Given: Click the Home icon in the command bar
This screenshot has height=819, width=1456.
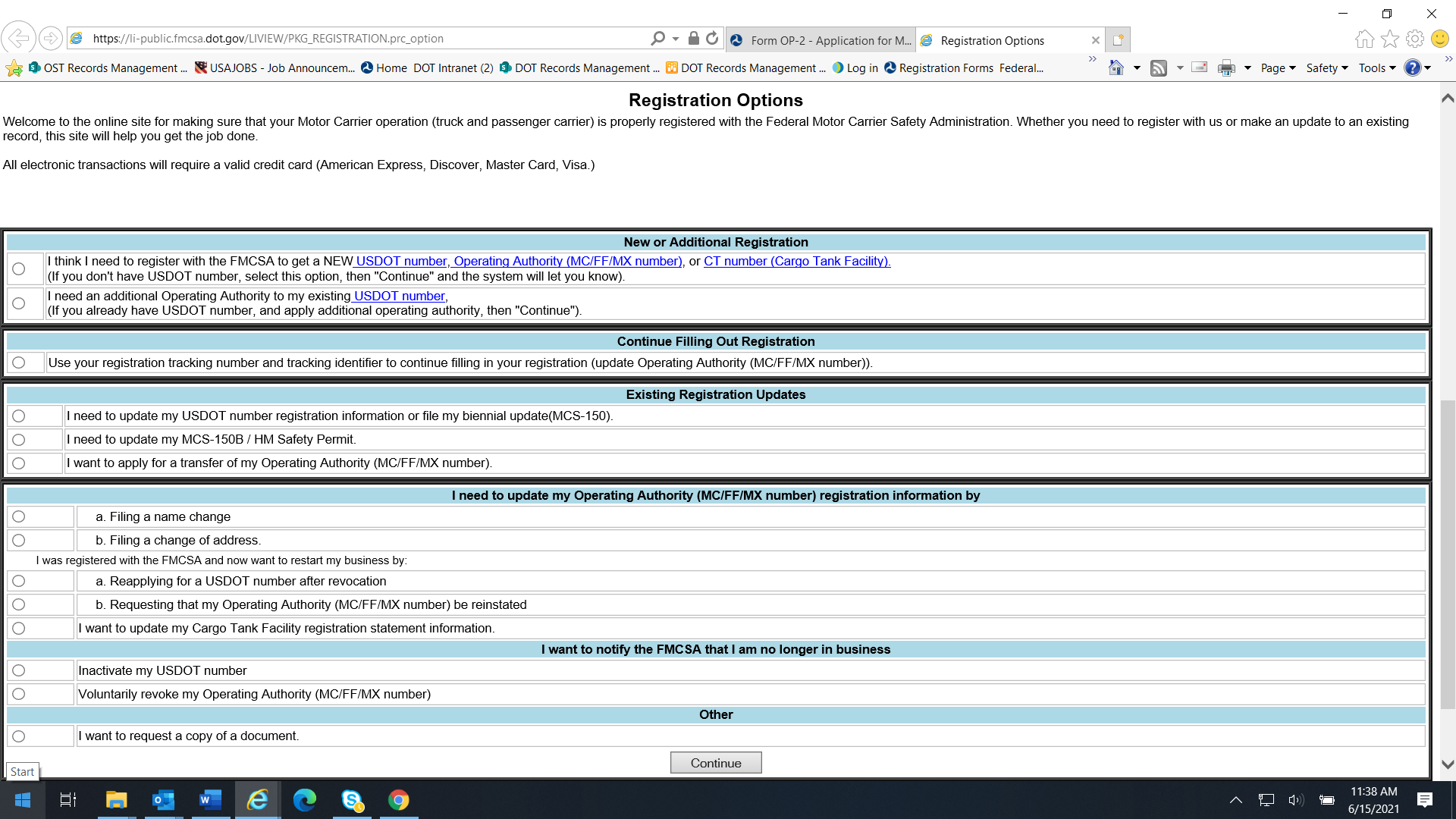Looking at the screenshot, I should coord(1116,68).
